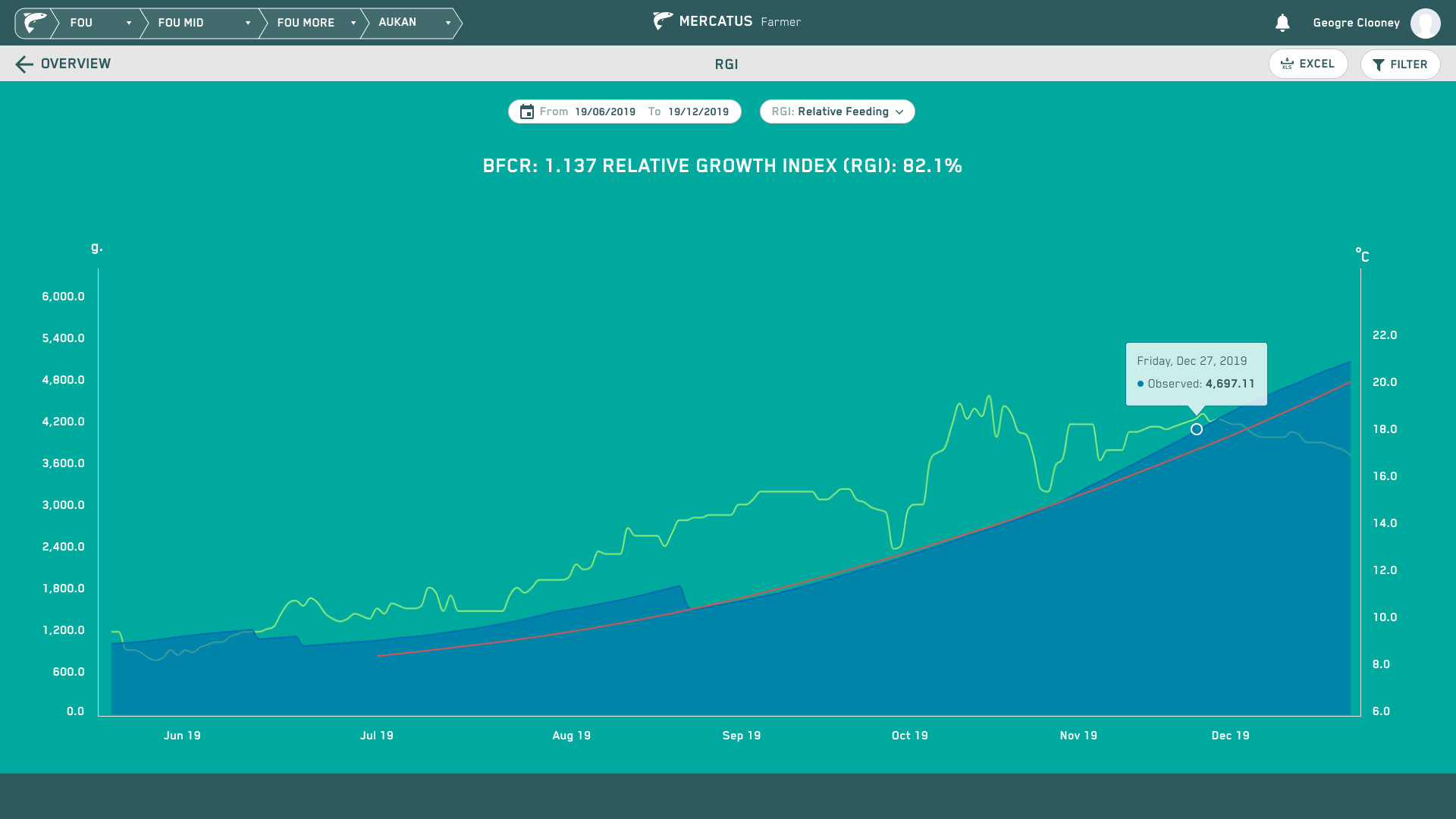Click the user name Geogre Clooney
The image size is (1456, 819).
1357,23
